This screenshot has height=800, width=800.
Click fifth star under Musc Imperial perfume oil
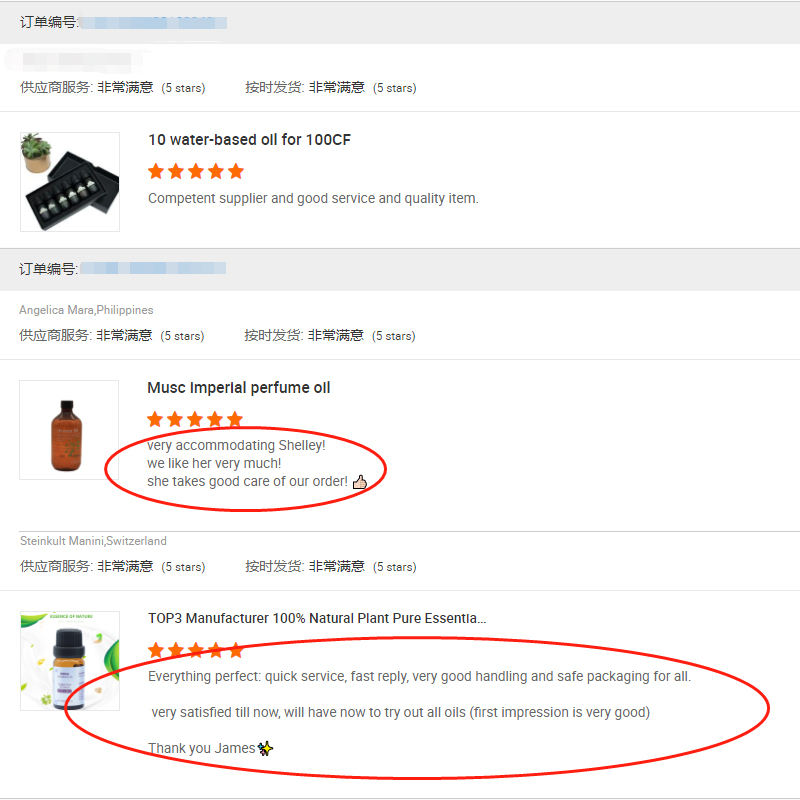(x=235, y=419)
